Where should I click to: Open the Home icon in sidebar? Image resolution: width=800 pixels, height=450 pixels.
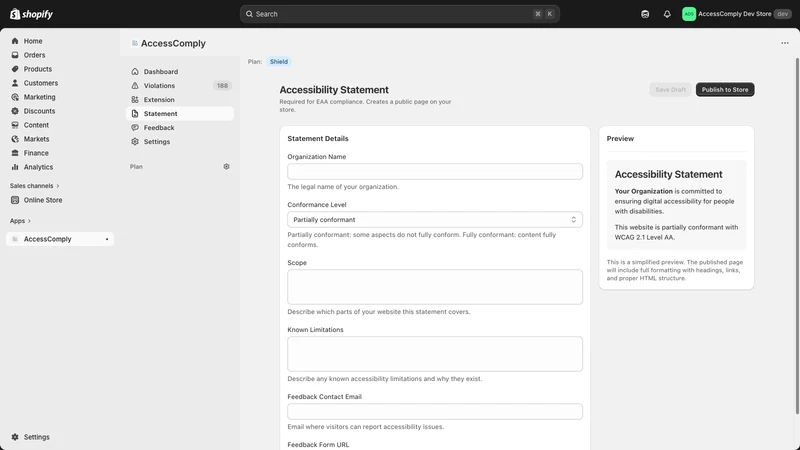[x=15, y=41]
